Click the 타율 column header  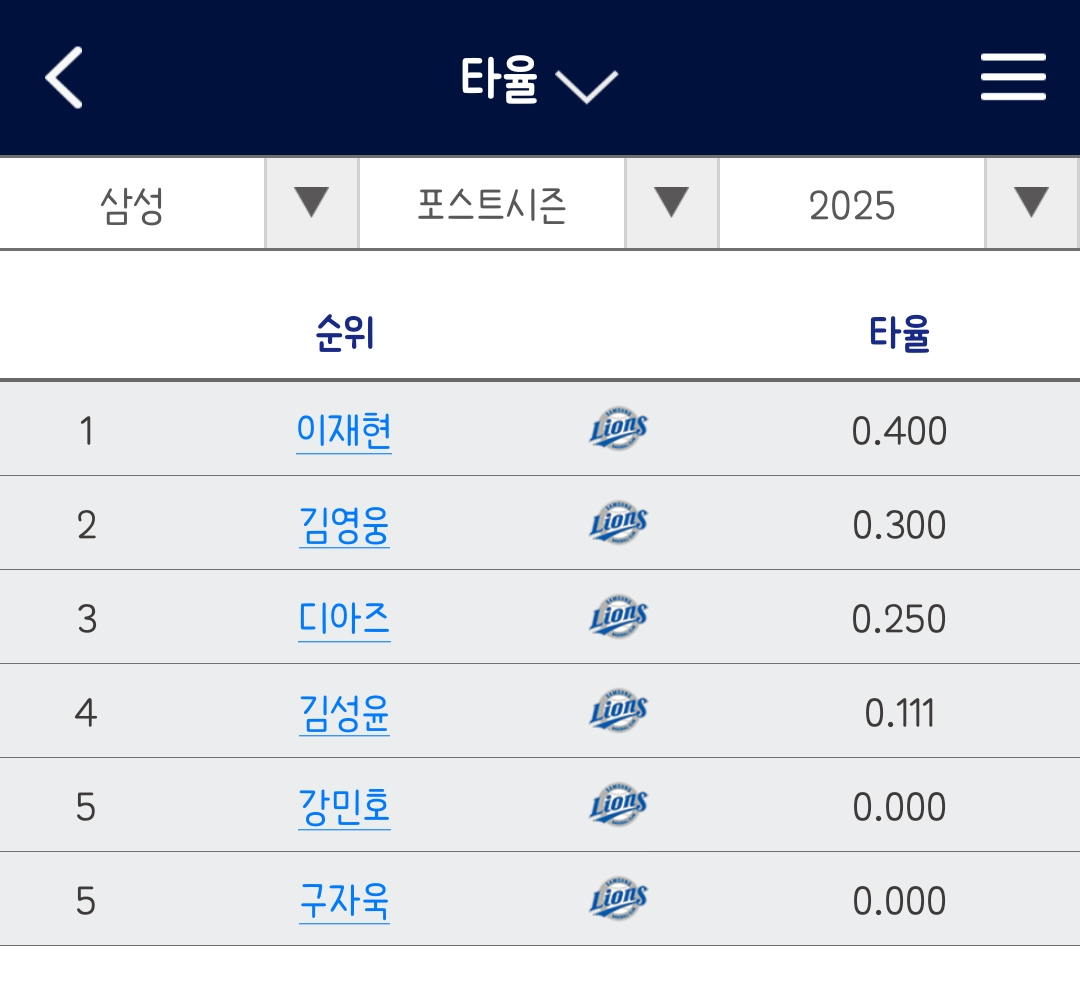899,333
